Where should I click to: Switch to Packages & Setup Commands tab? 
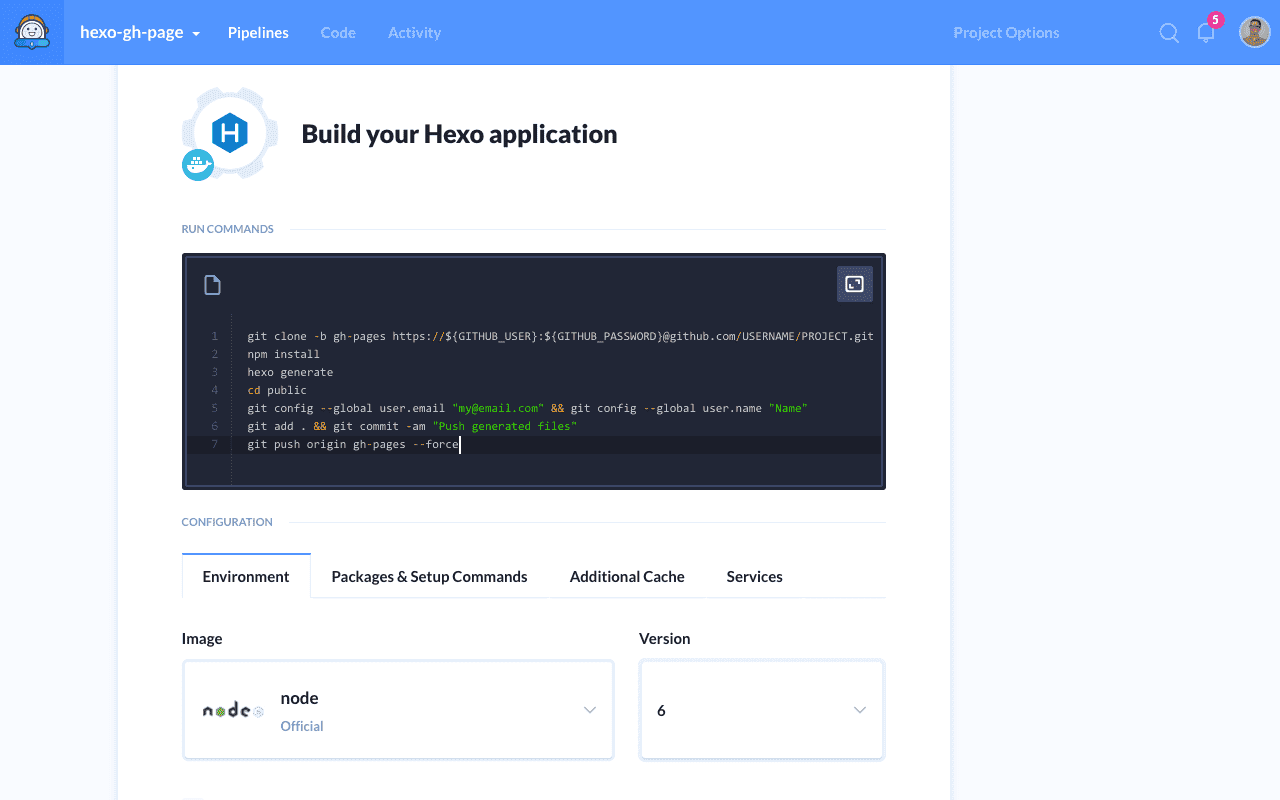[429, 576]
